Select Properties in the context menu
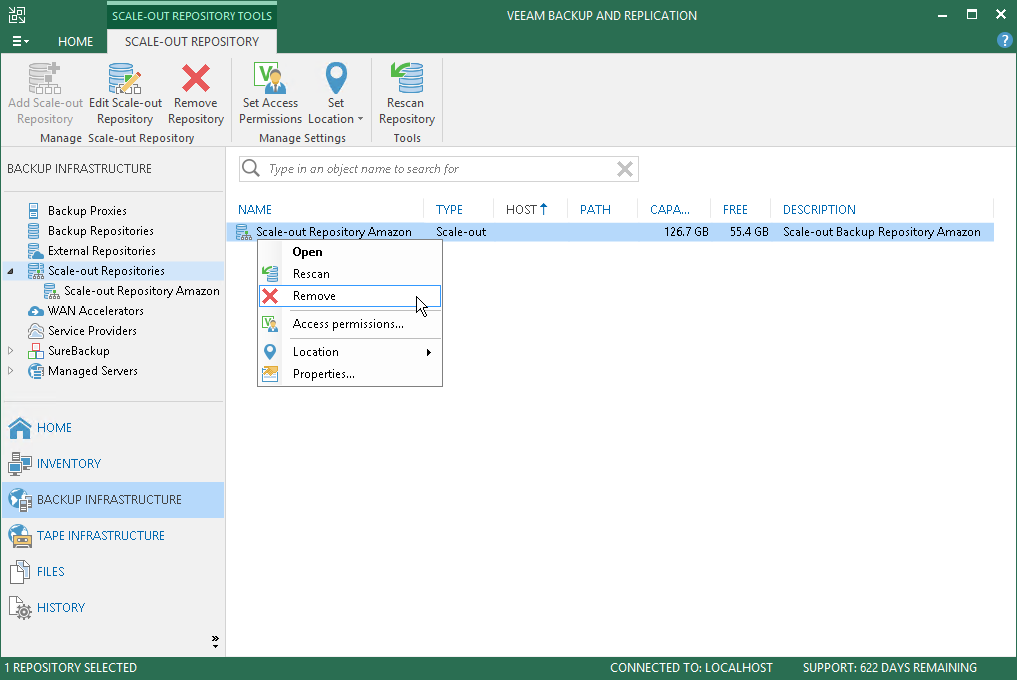The height and width of the screenshot is (680, 1017). pyautogui.click(x=350, y=374)
